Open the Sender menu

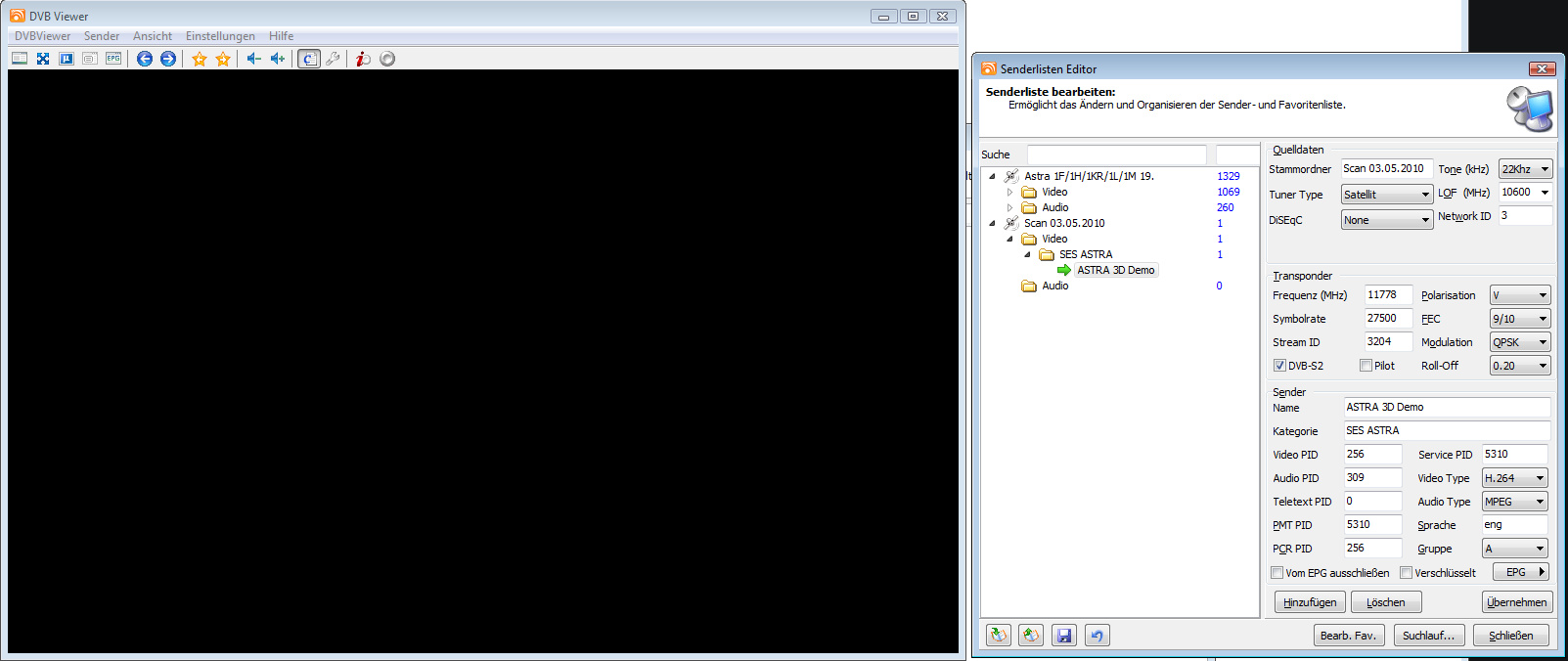tap(102, 36)
